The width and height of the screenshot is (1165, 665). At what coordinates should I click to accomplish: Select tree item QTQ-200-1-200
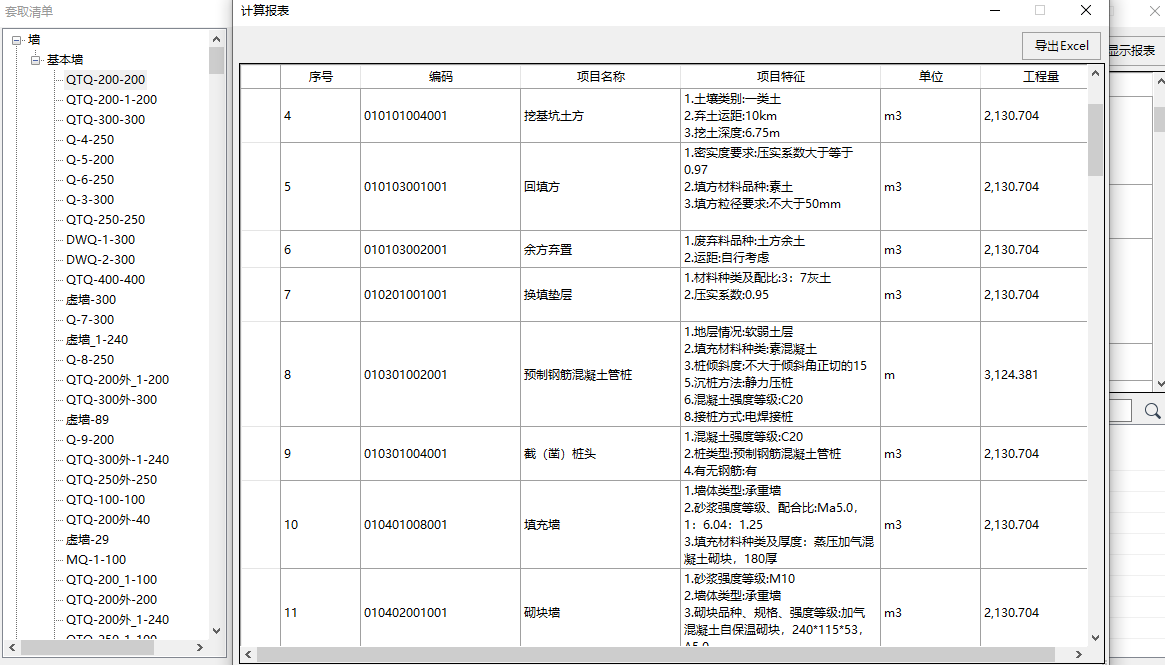coord(111,100)
